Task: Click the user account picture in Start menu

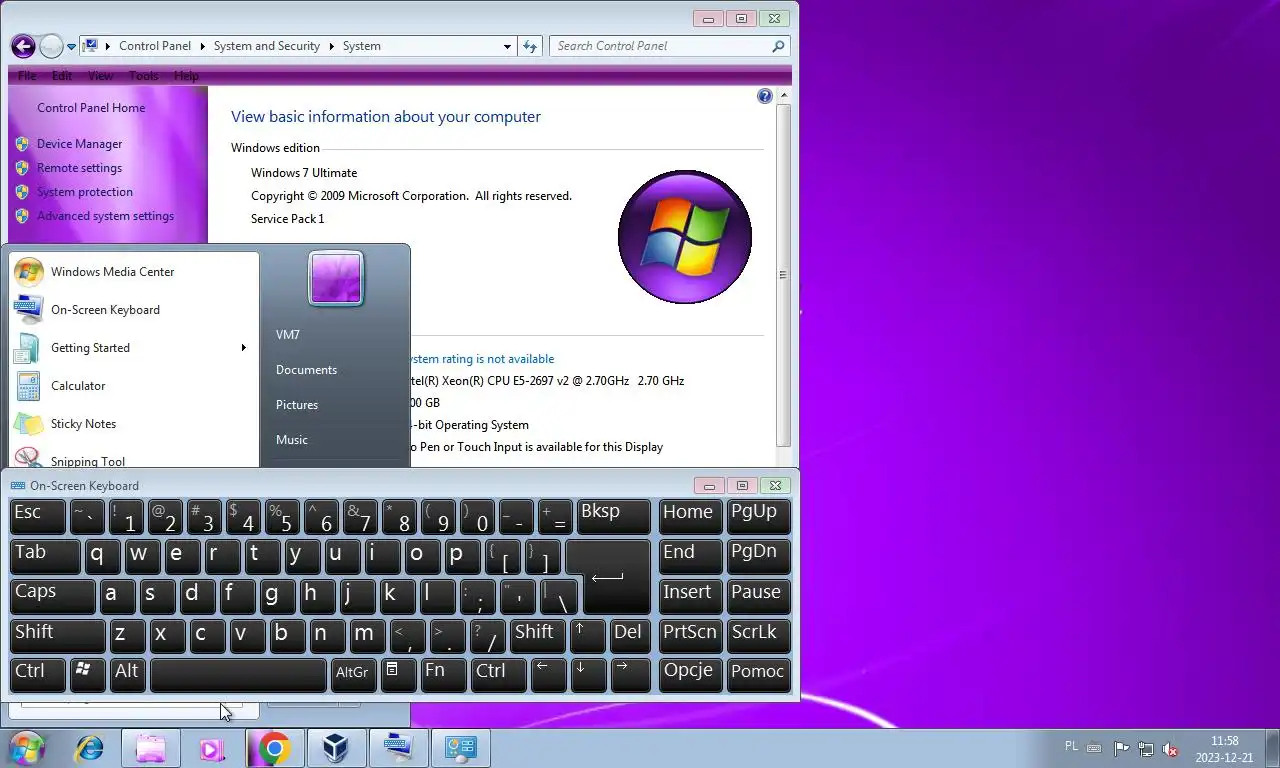Action: pyautogui.click(x=336, y=278)
